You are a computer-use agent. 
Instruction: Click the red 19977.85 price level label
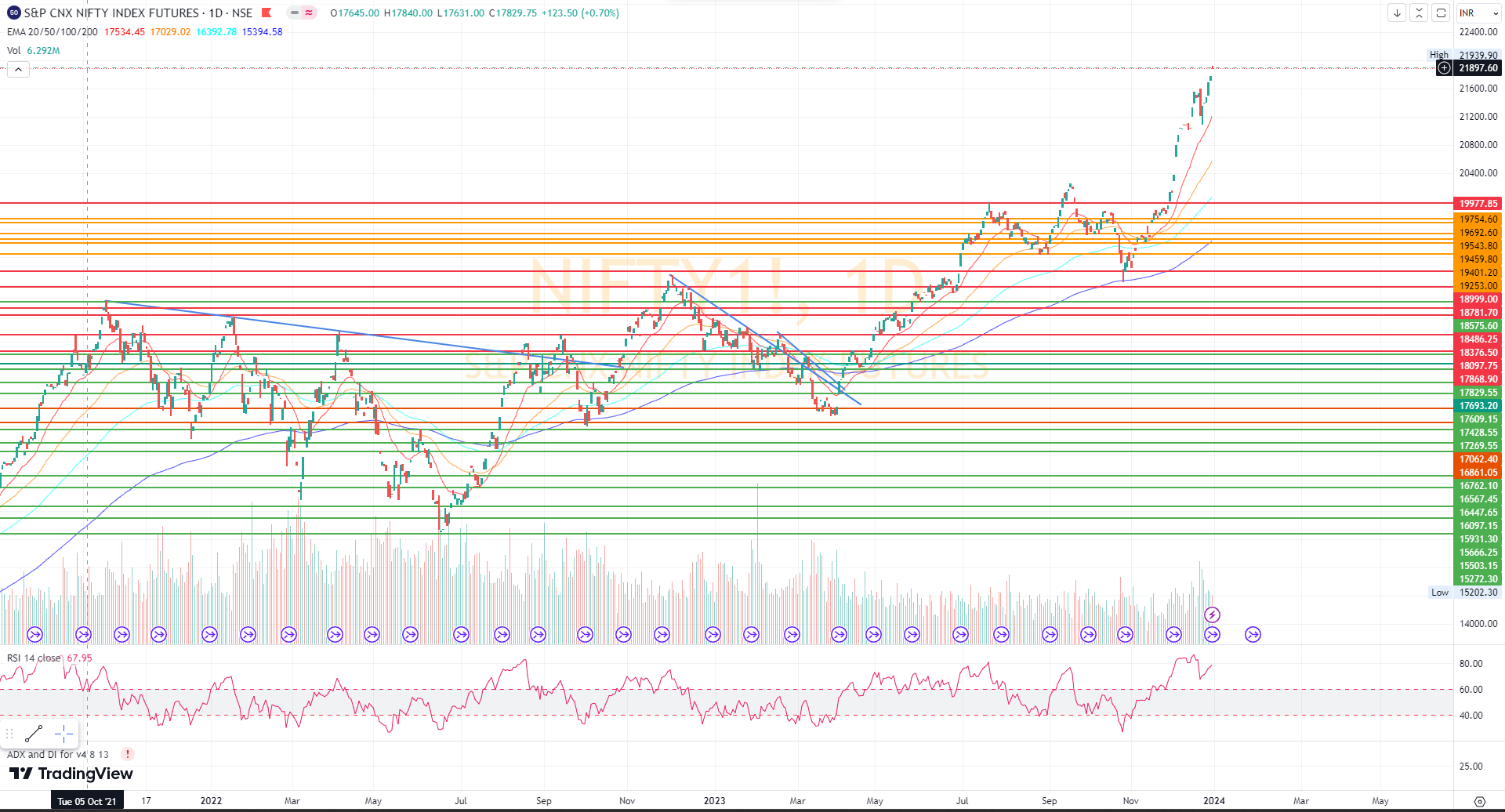(1478, 203)
